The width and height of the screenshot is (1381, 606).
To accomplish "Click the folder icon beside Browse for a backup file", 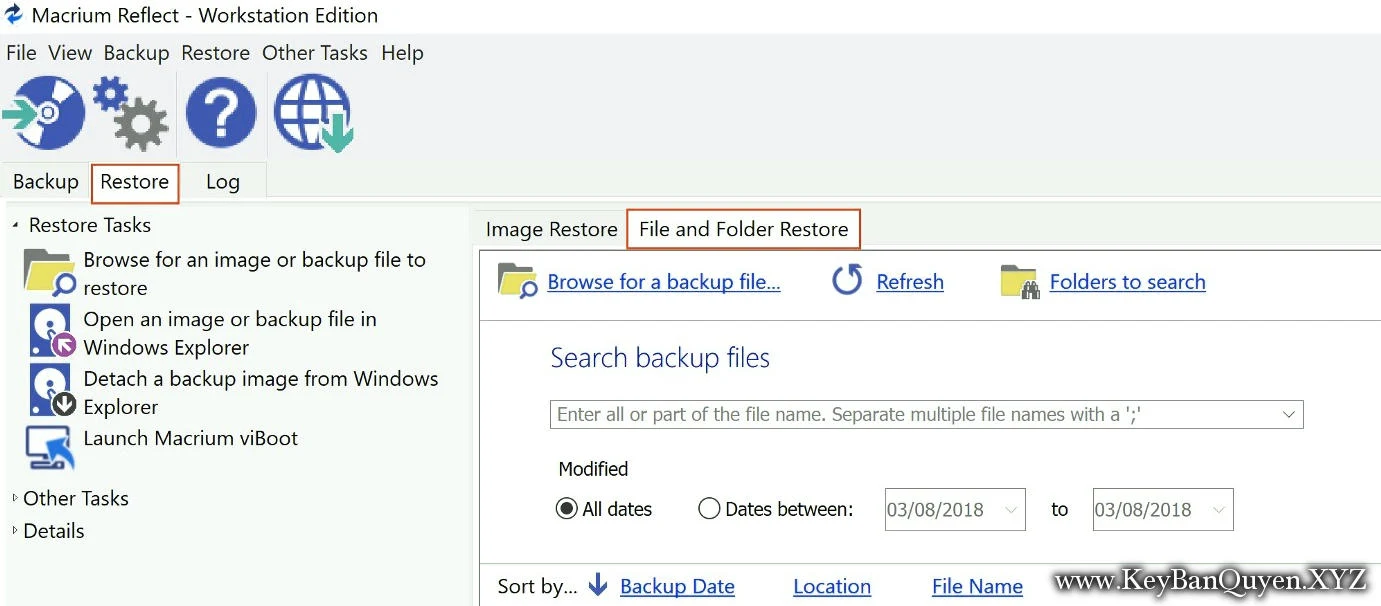I will (518, 282).
